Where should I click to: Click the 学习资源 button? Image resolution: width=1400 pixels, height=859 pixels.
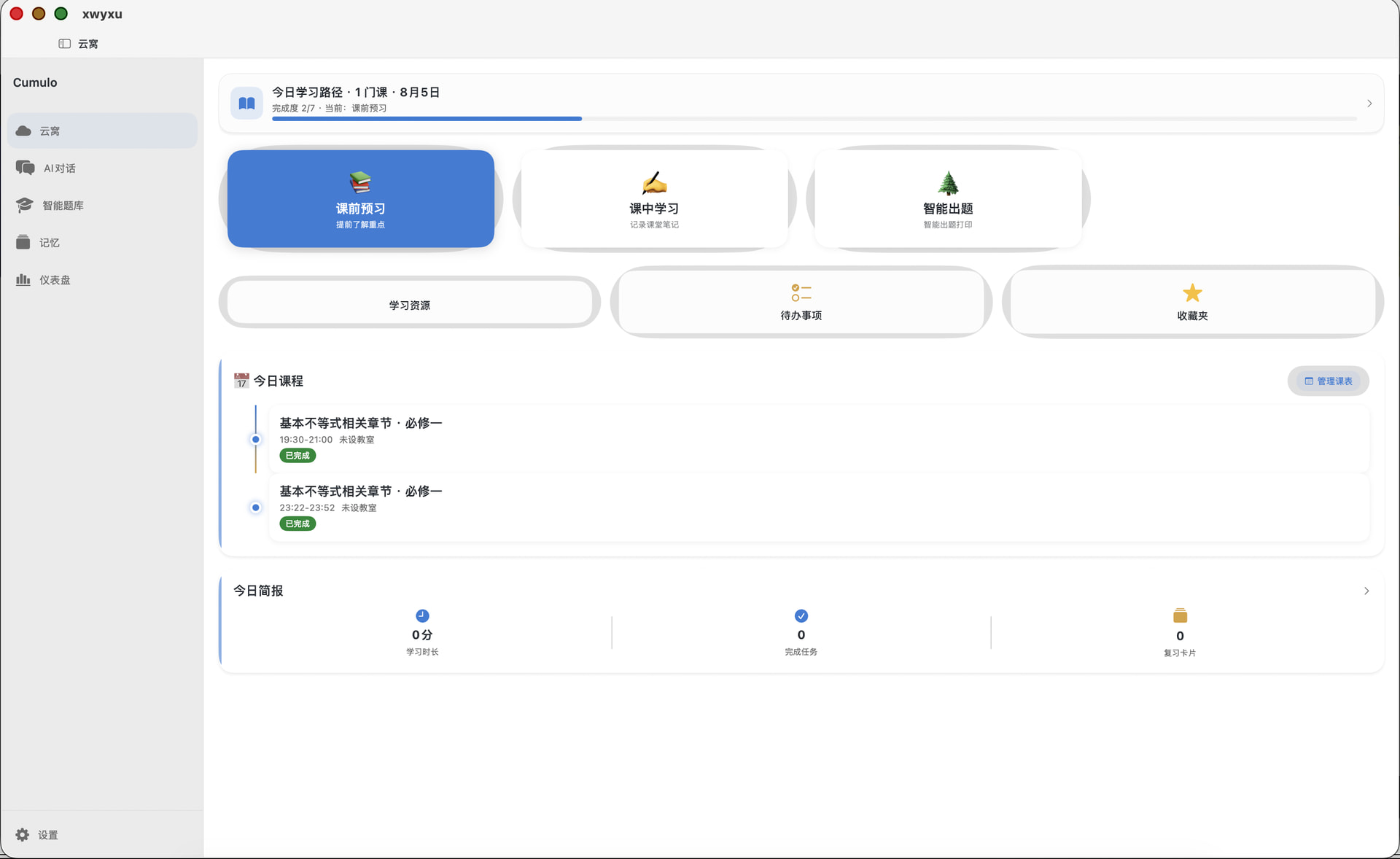point(409,302)
